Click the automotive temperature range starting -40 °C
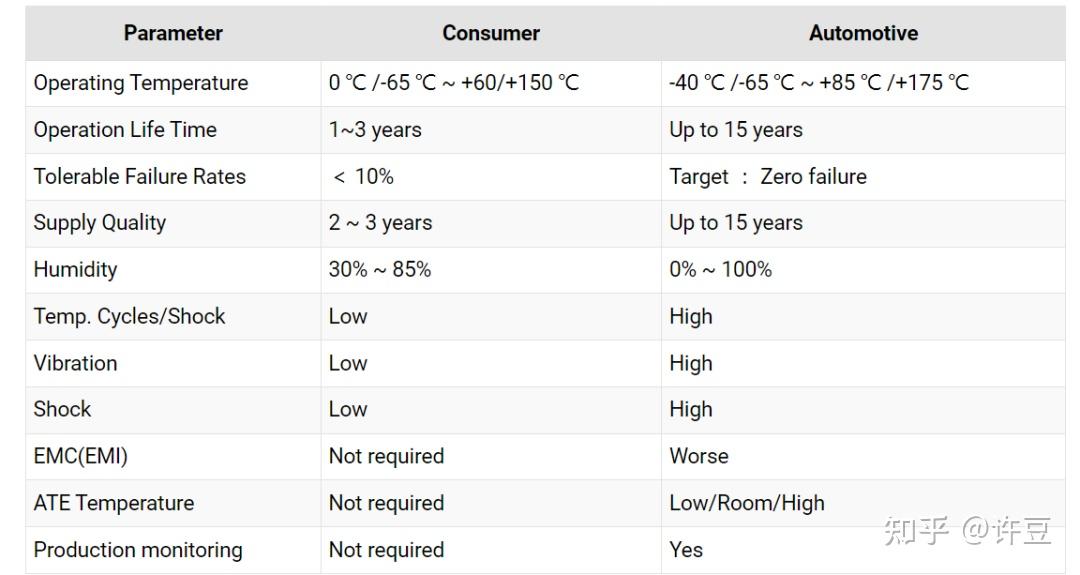Image resolution: width=1080 pixels, height=575 pixels. [x=819, y=83]
